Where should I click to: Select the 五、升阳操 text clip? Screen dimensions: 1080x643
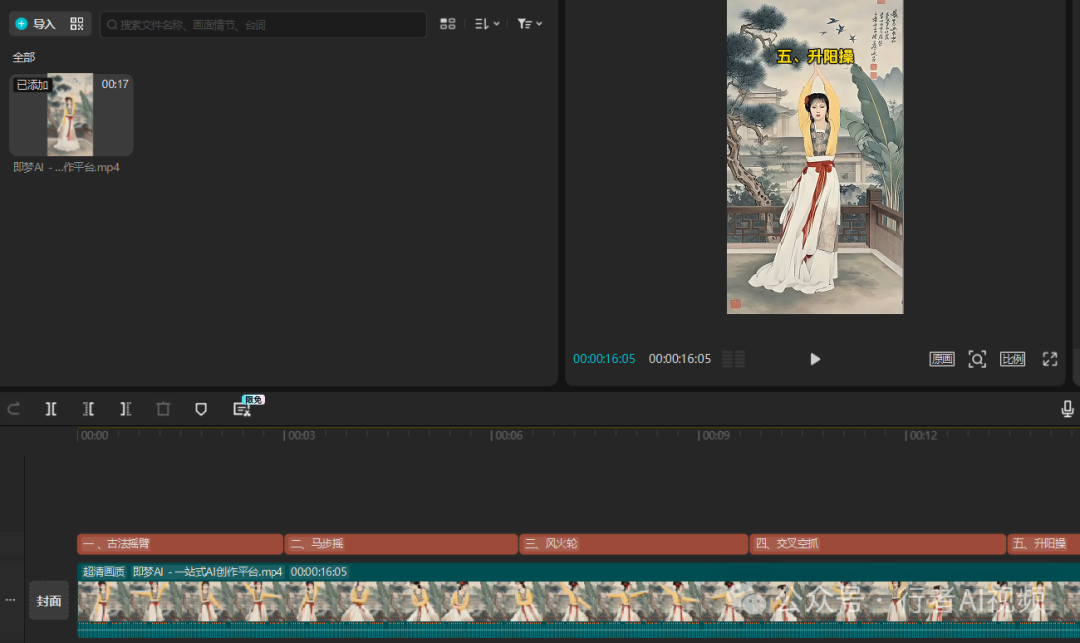1043,544
